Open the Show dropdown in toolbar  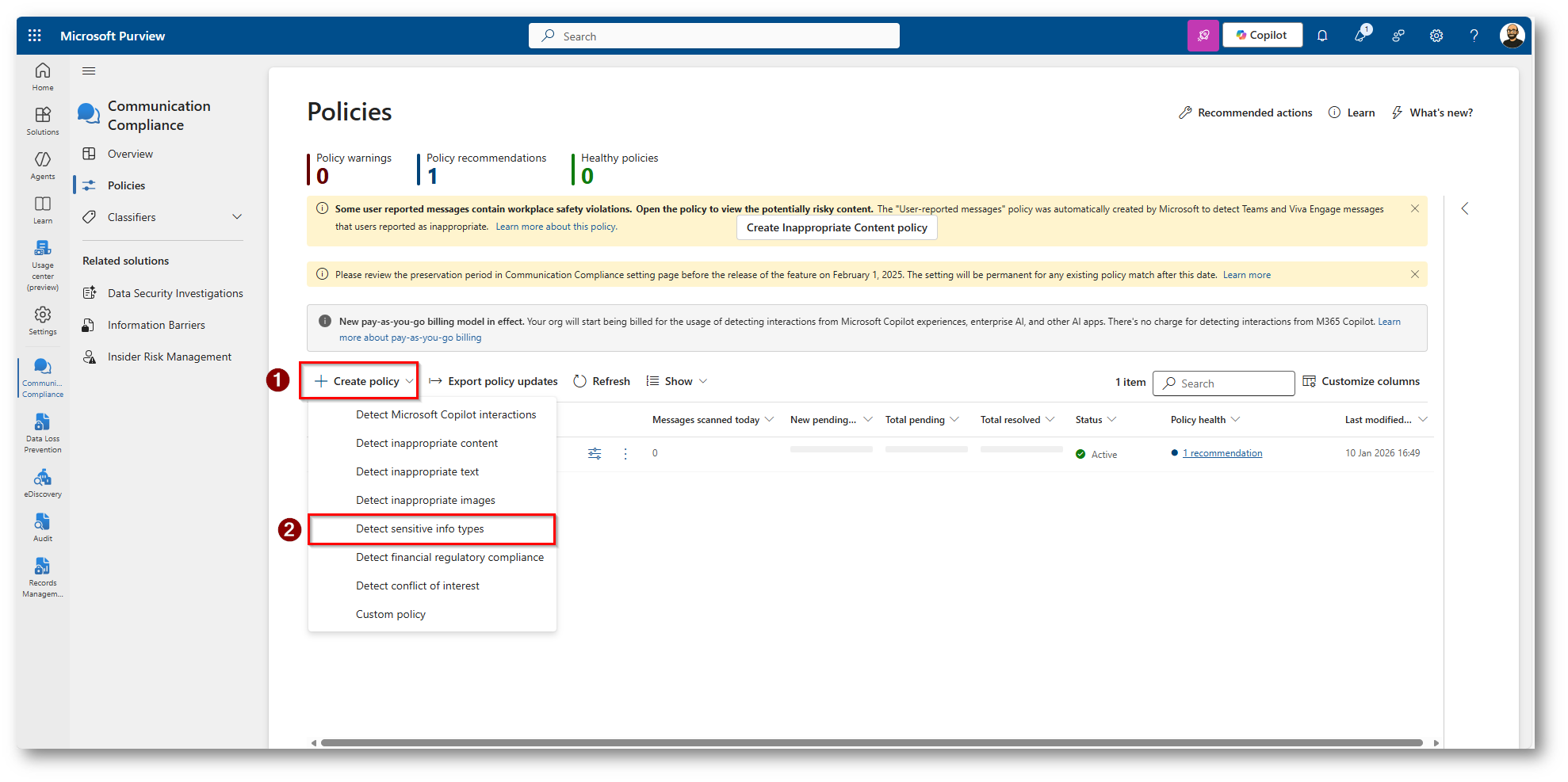tap(676, 382)
